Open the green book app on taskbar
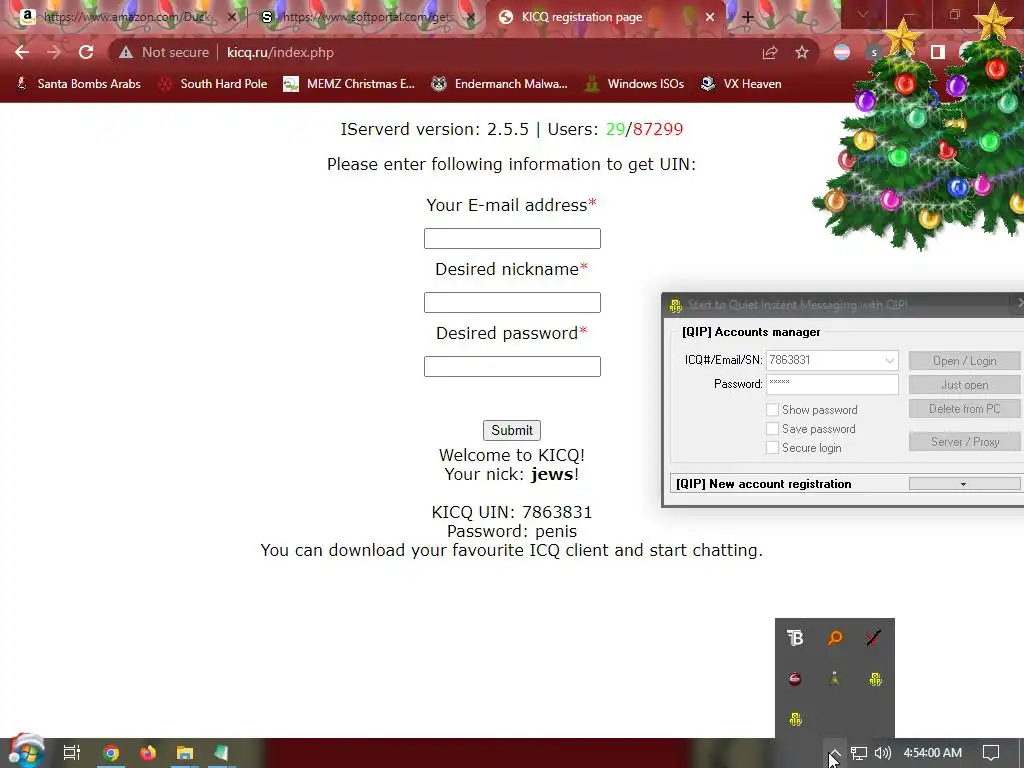Screen dimensions: 1024x768 click(221, 753)
